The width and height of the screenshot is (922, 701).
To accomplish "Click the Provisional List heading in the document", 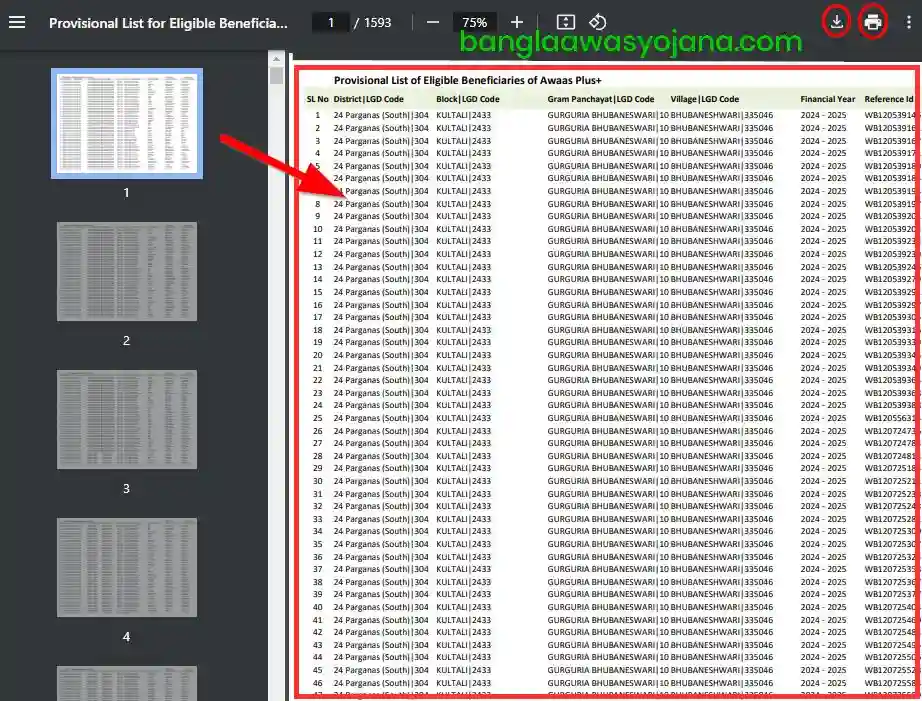I will pyautogui.click(x=460, y=80).
